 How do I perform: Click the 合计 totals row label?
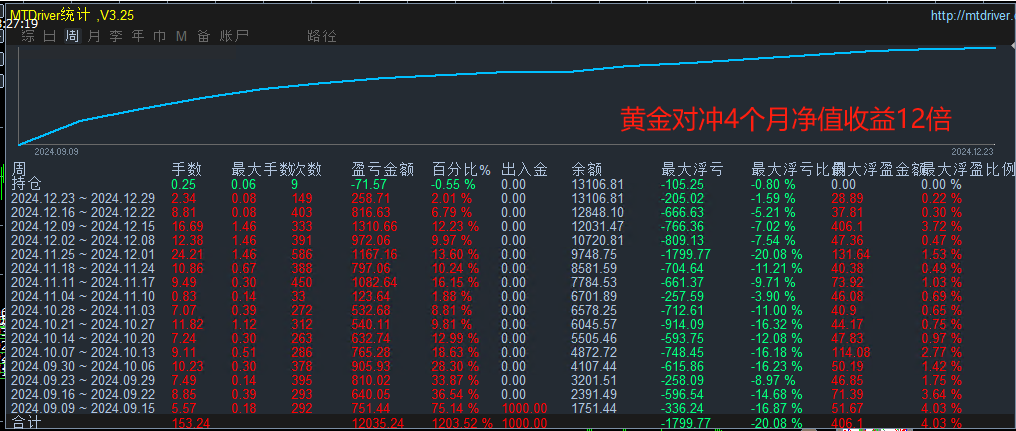coord(27,423)
